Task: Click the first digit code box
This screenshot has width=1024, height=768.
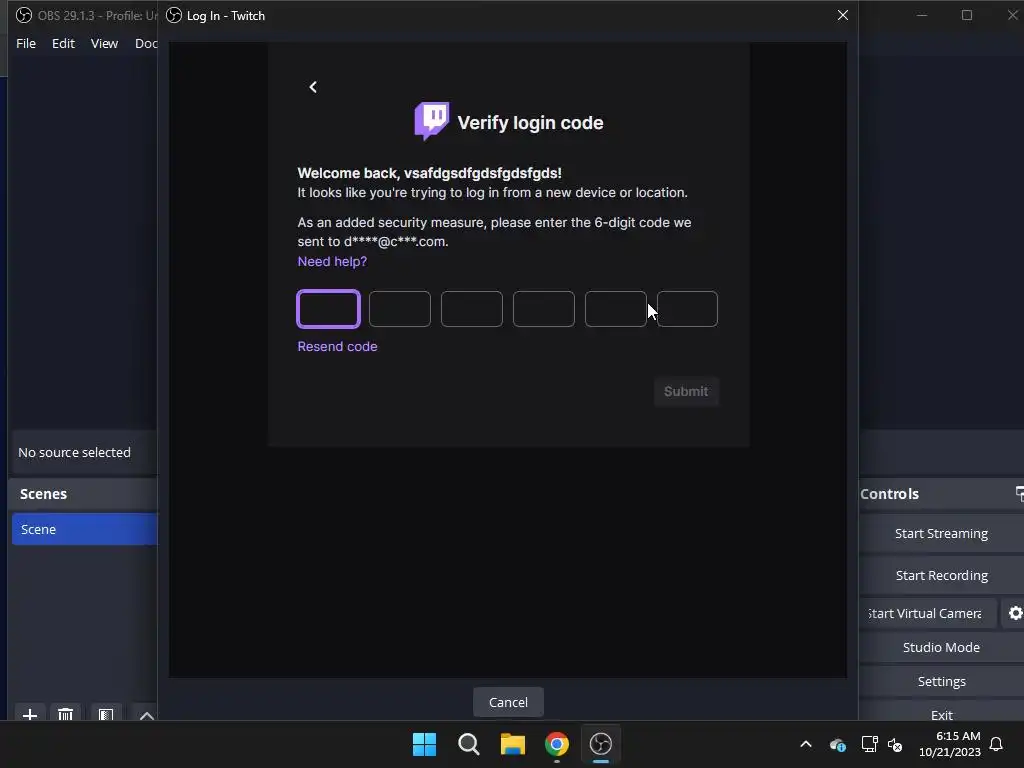Action: [x=328, y=309]
